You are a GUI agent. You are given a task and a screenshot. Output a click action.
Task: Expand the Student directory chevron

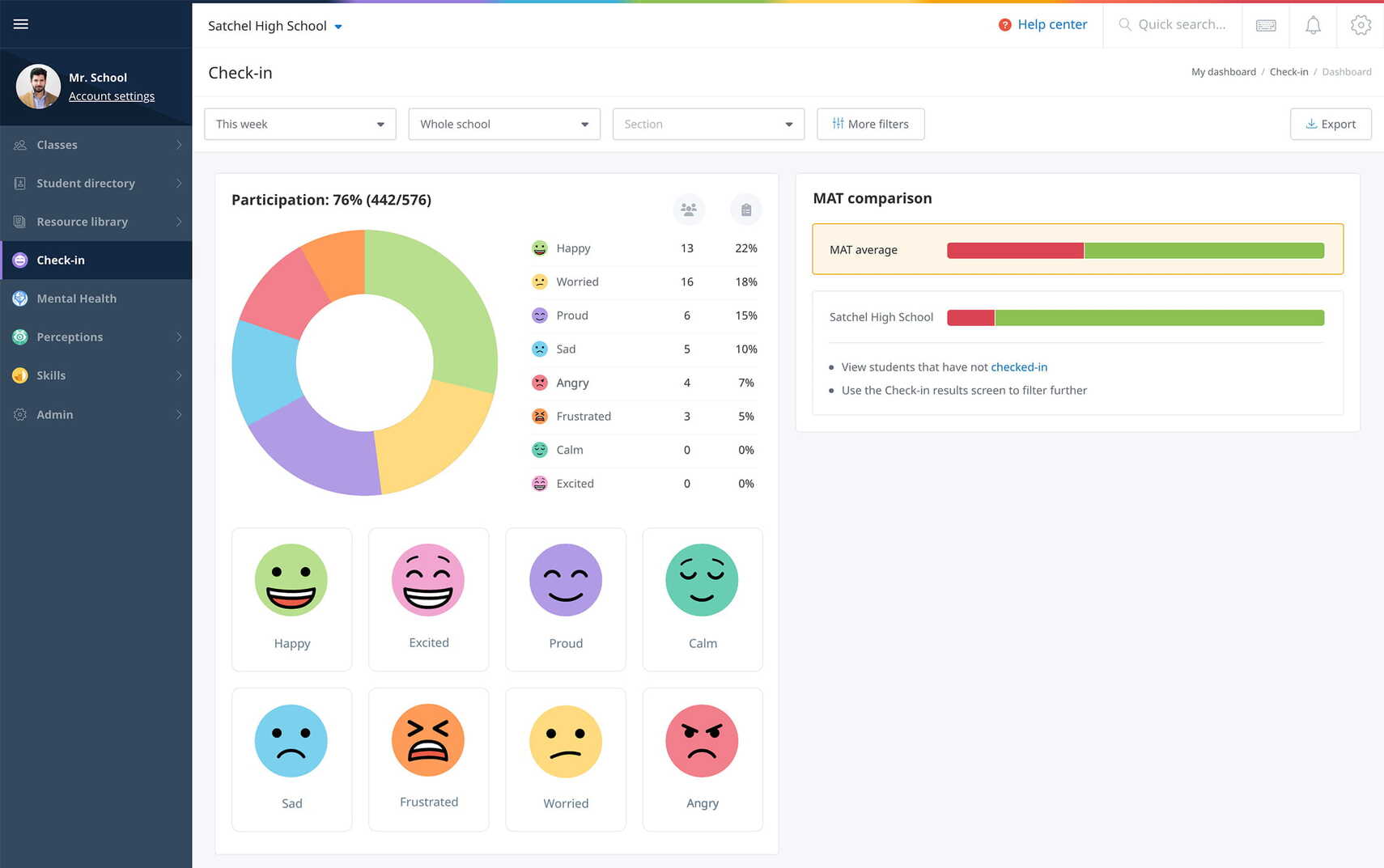[x=179, y=184]
